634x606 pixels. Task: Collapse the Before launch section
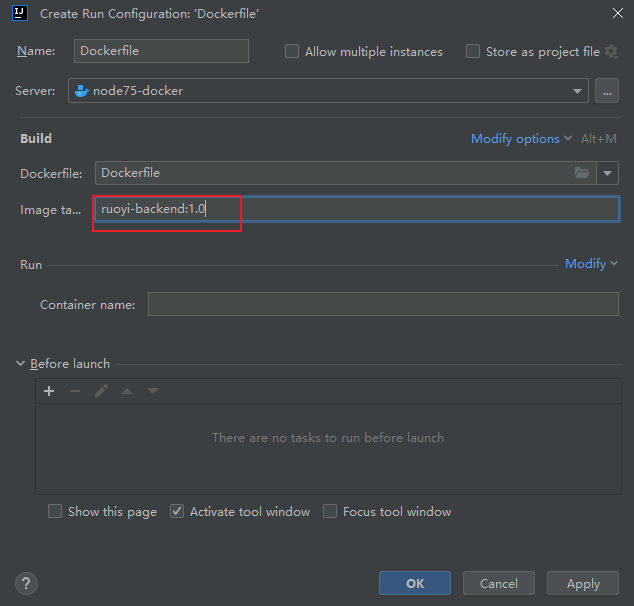tap(21, 364)
